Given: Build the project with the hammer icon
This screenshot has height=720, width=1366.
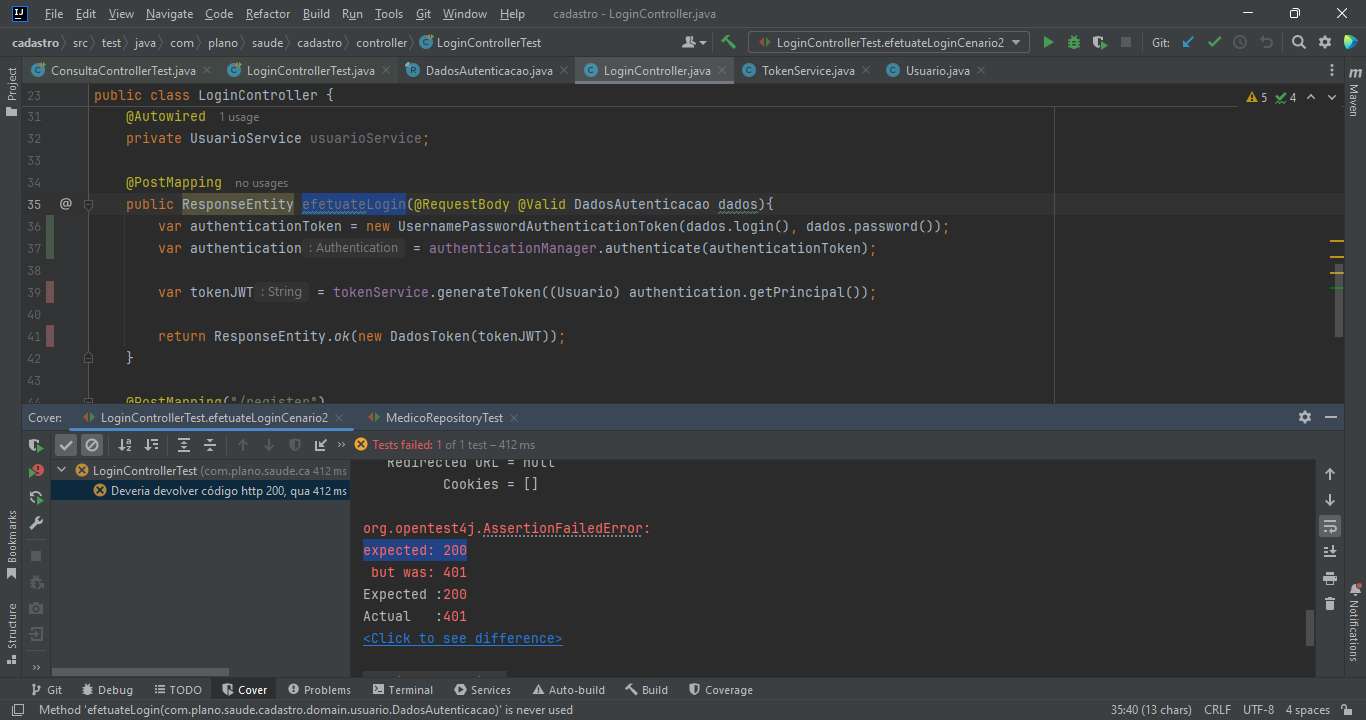Looking at the screenshot, I should (729, 43).
